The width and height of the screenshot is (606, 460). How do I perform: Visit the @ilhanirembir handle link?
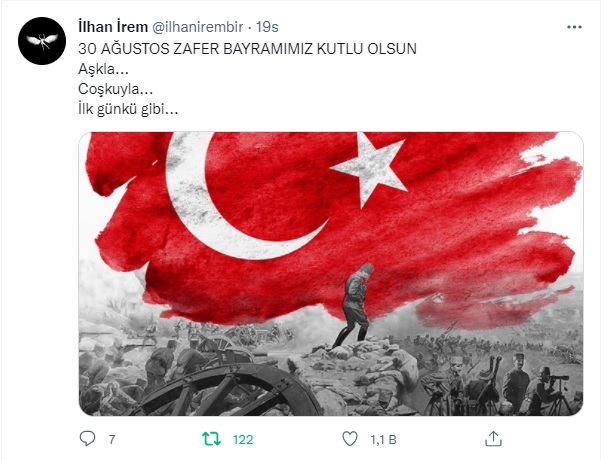tap(197, 27)
